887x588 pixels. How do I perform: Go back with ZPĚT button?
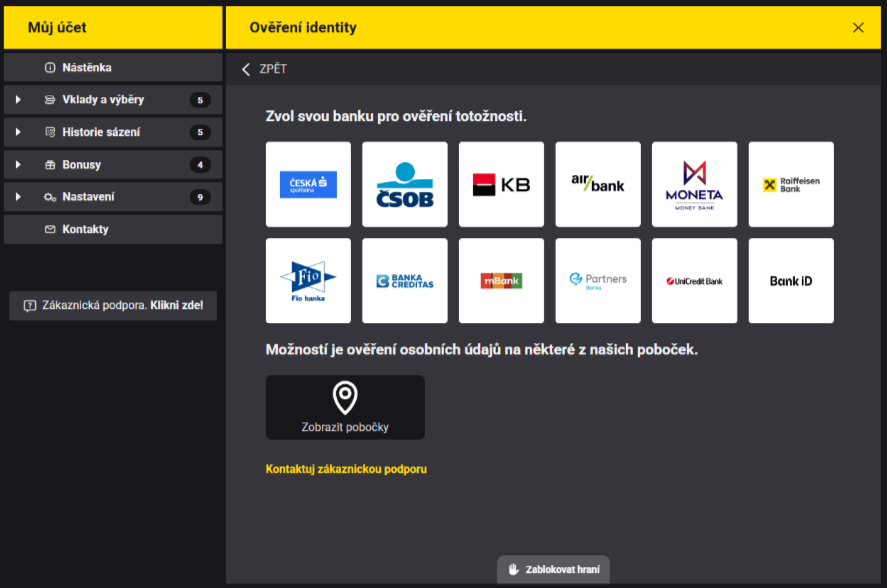[265, 69]
